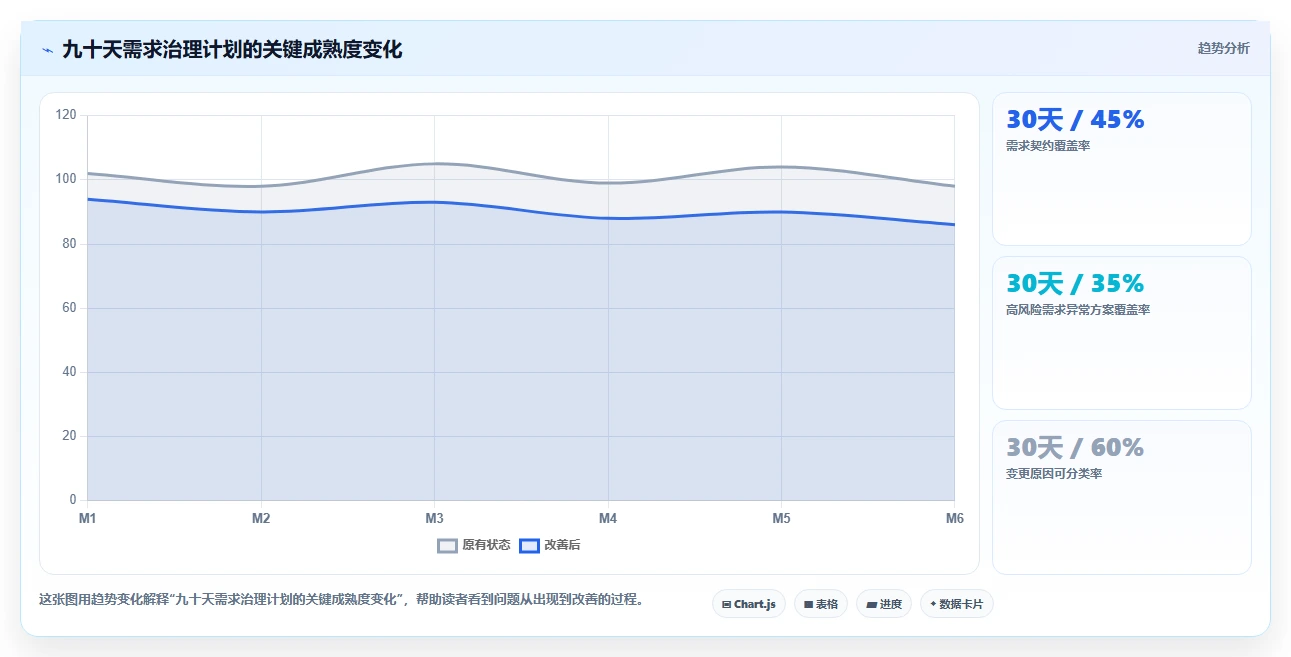Select the 表格 tag chip

tap(821, 604)
